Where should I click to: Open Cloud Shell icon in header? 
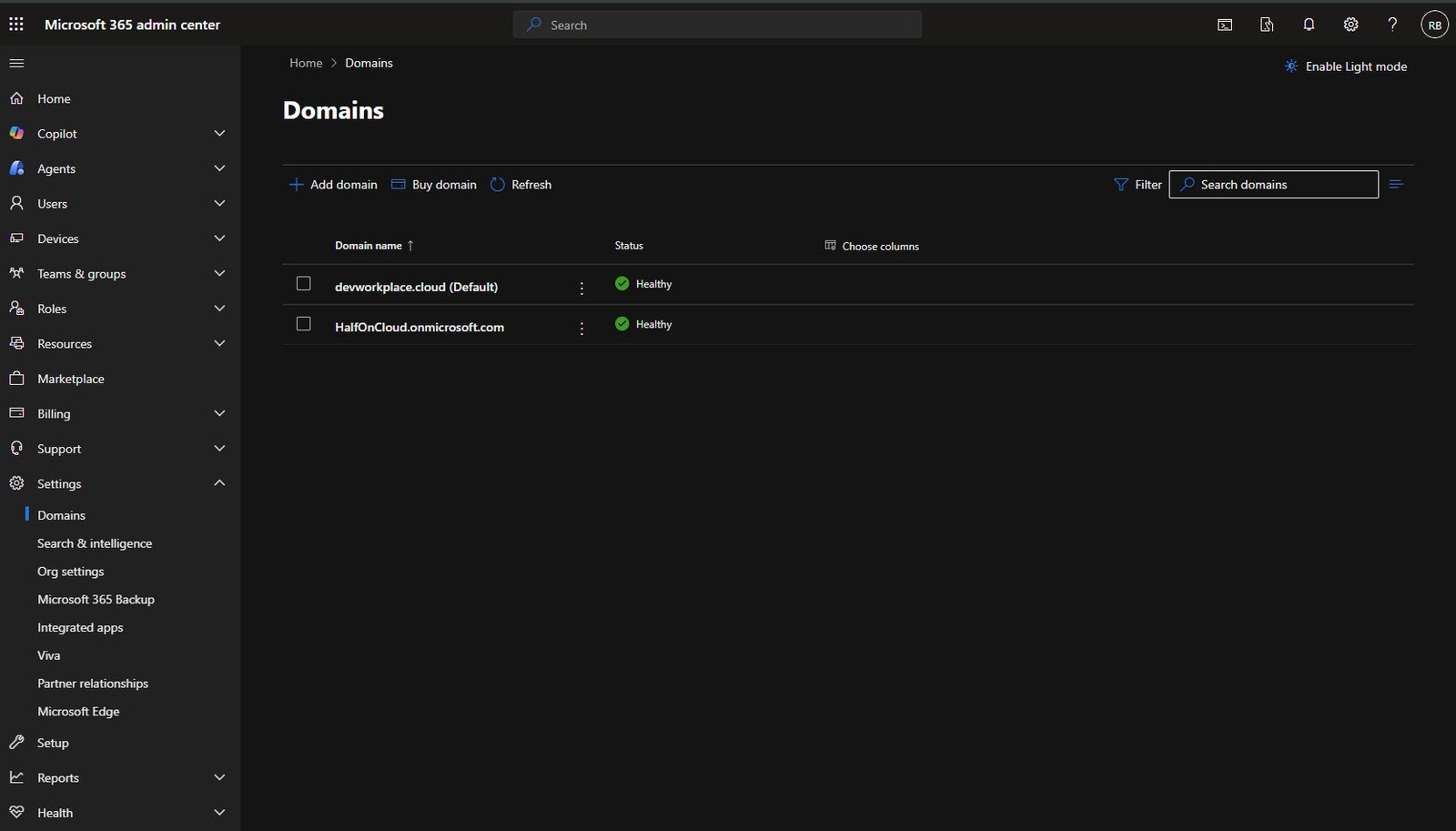coord(1225,25)
